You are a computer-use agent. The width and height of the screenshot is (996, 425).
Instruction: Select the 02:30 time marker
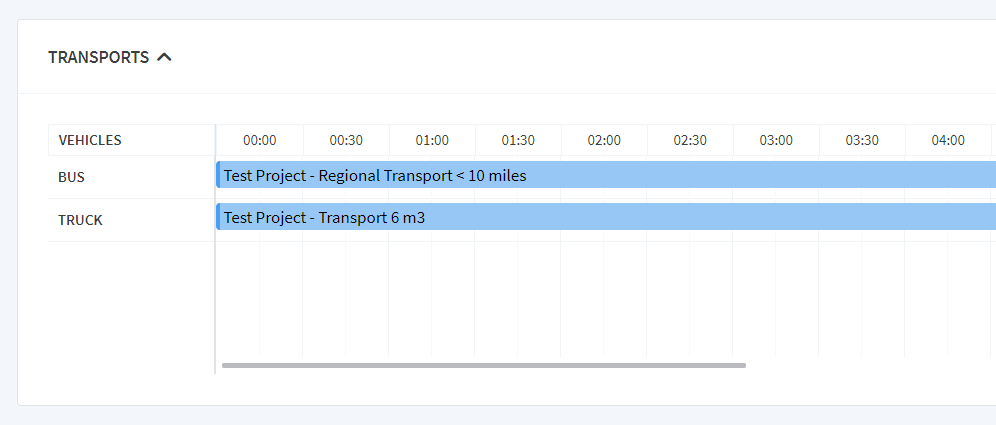tap(690, 140)
